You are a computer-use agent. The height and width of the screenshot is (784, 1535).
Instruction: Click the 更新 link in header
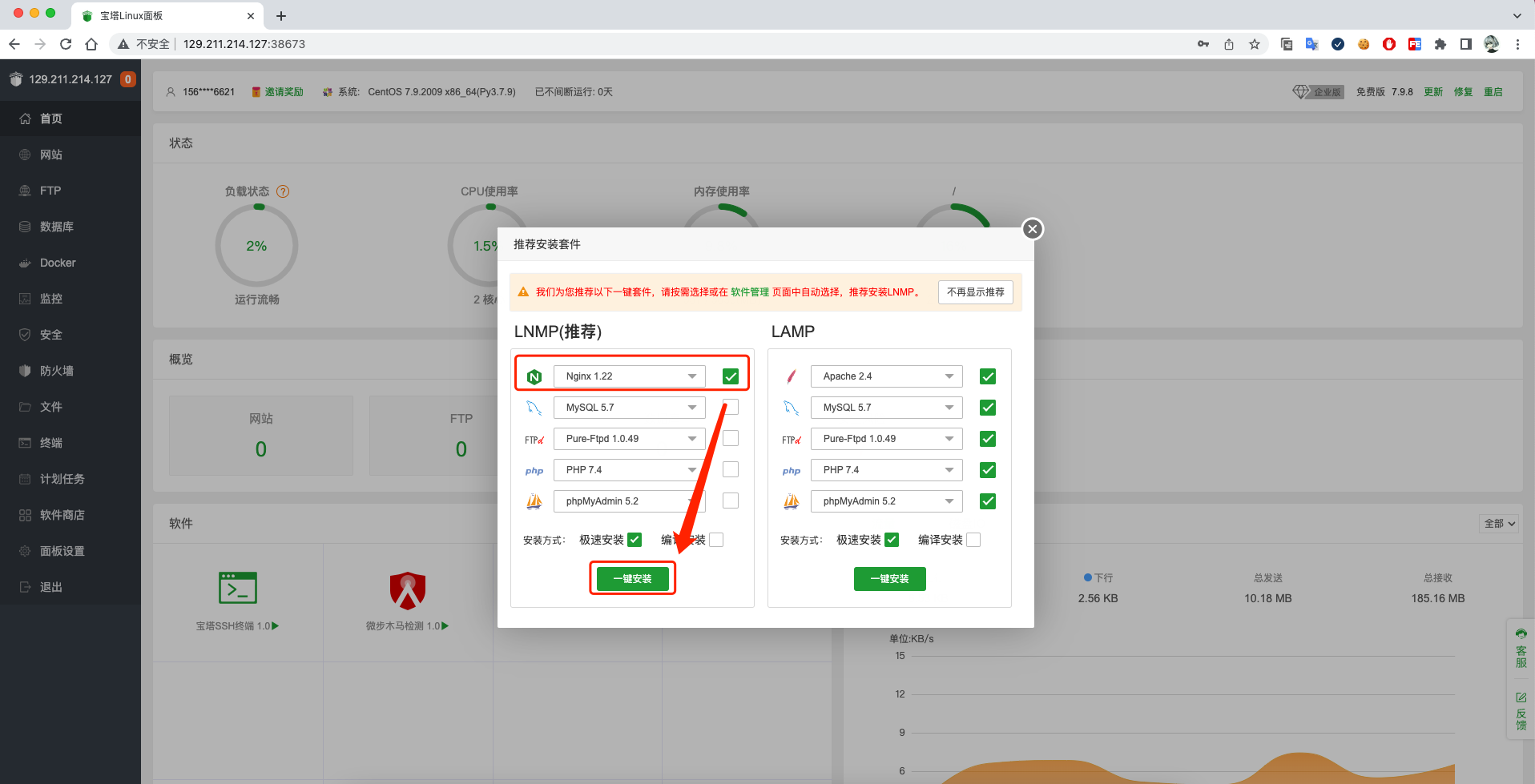(x=1433, y=92)
